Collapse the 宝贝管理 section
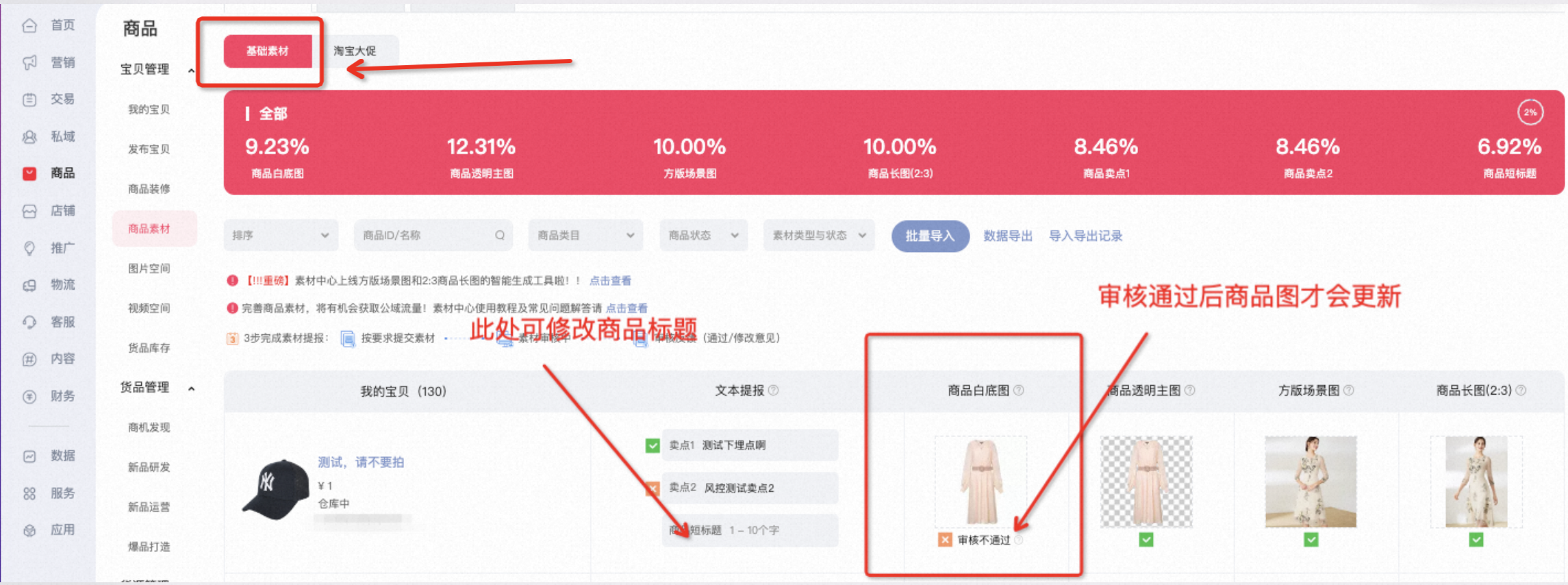The image size is (1568, 585). coord(192,71)
